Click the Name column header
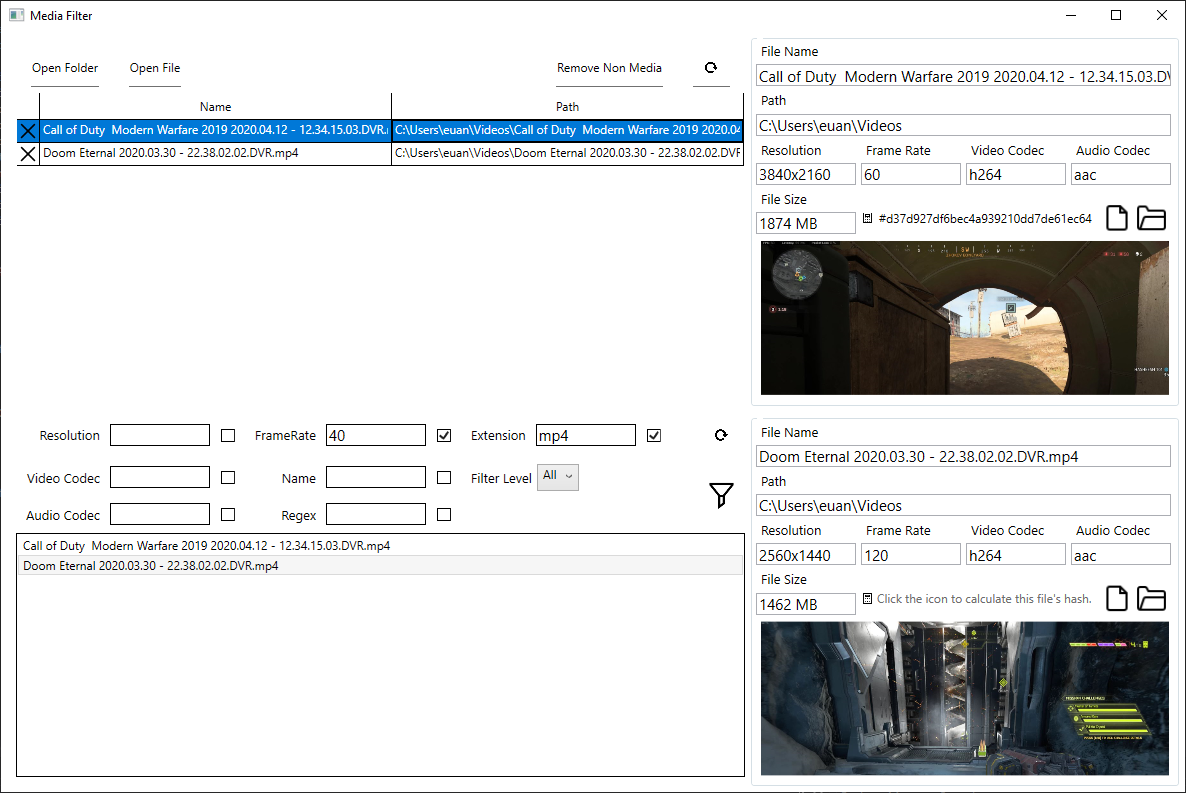Screen dimensions: 1186x793 (216, 107)
